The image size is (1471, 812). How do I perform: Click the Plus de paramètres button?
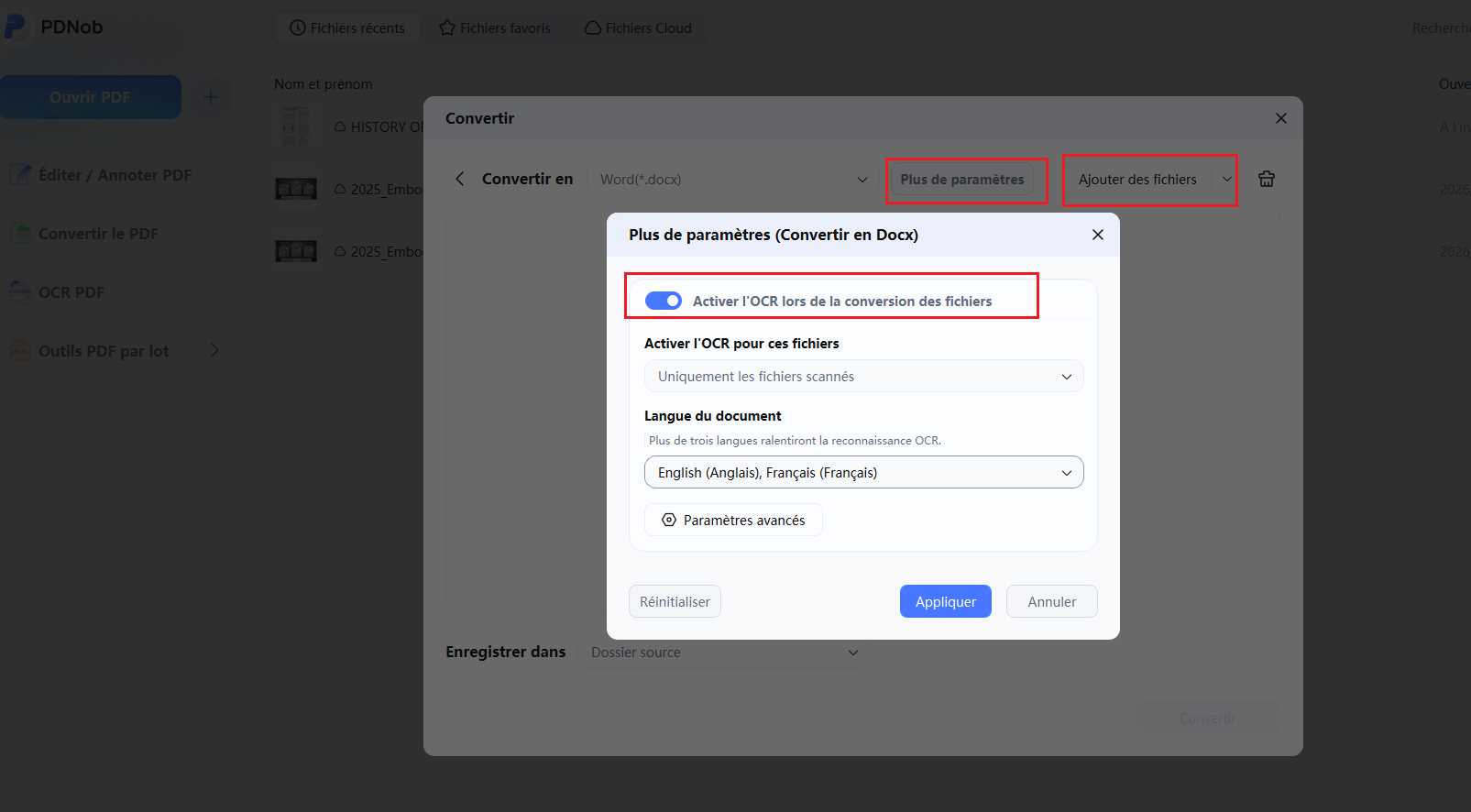[x=961, y=180]
